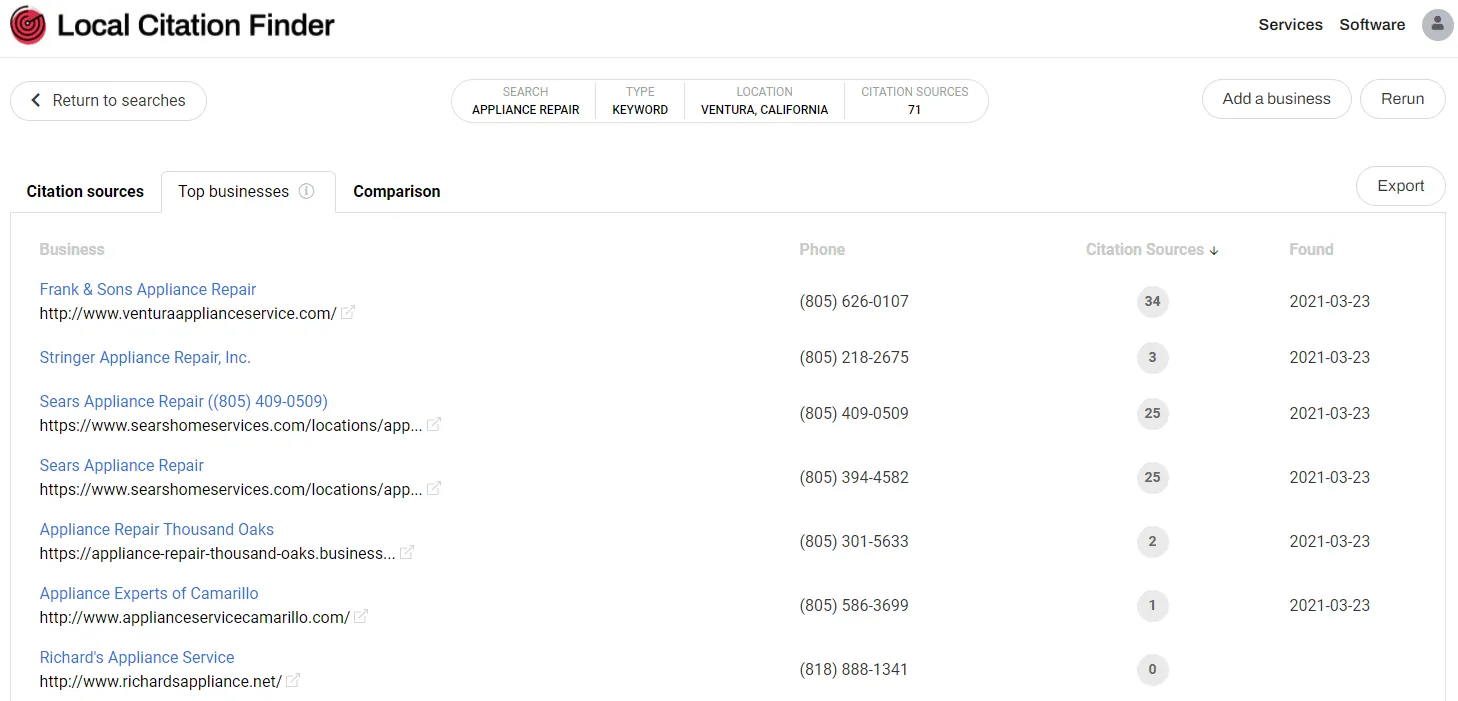
Task: Click Return to searches button
Action: pyautogui.click(x=108, y=101)
